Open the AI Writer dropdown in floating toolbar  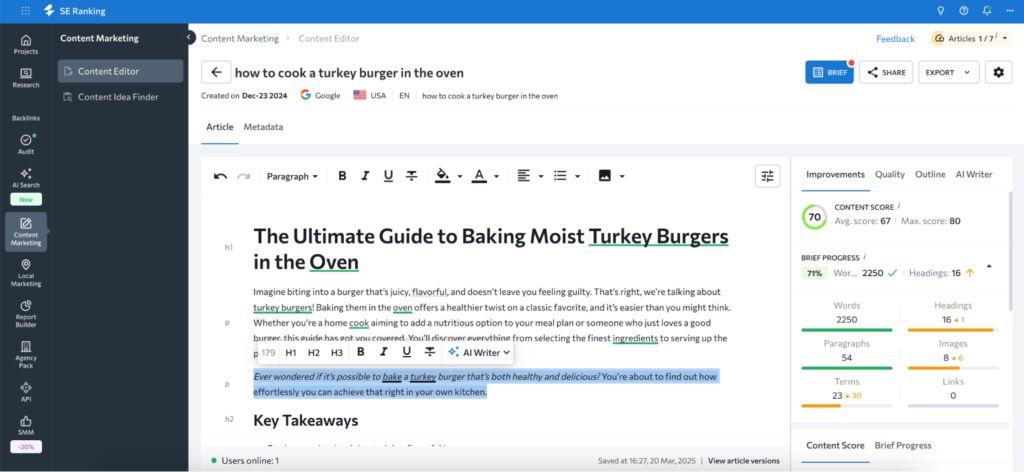tap(479, 352)
